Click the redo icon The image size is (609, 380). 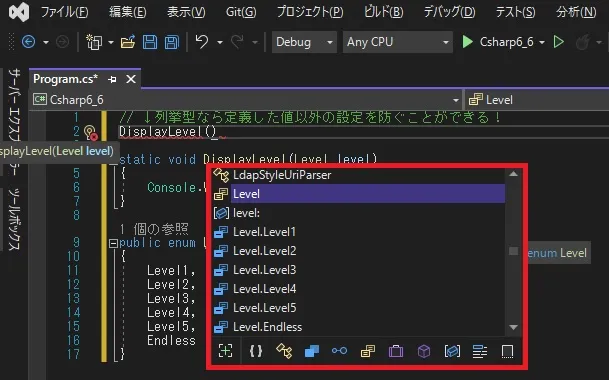237,41
